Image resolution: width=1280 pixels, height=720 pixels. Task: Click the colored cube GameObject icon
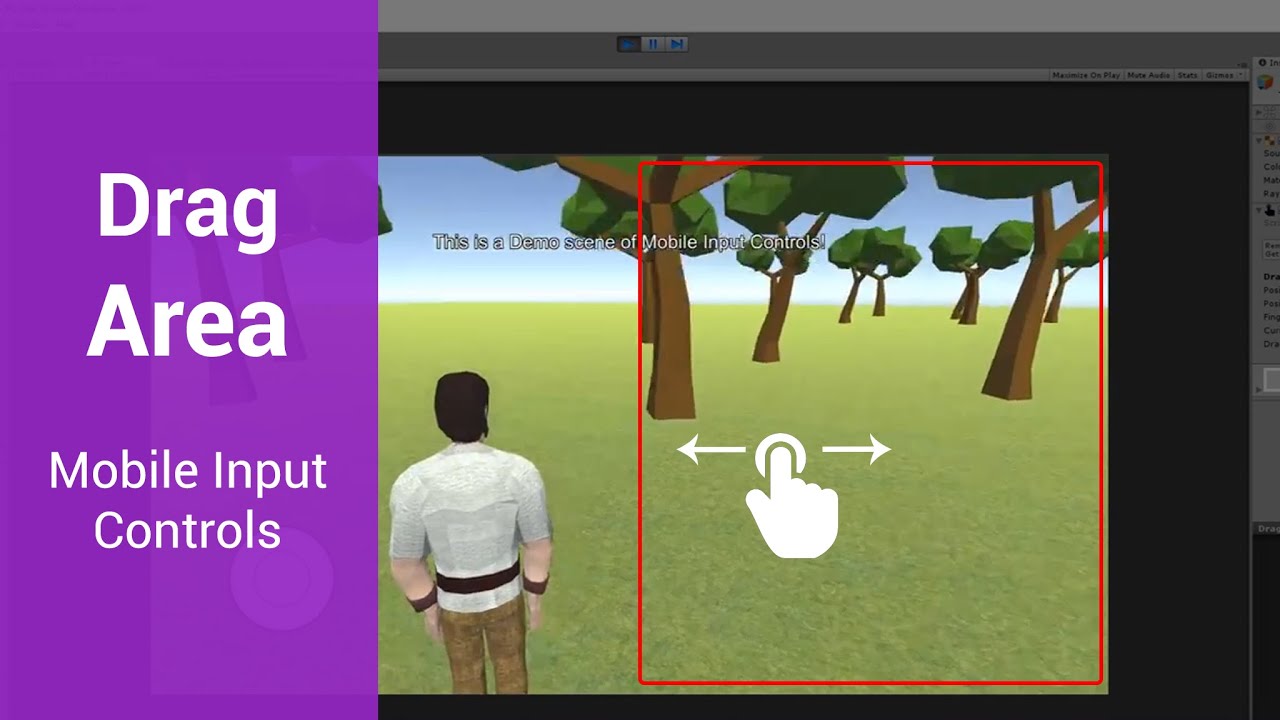point(1265,83)
